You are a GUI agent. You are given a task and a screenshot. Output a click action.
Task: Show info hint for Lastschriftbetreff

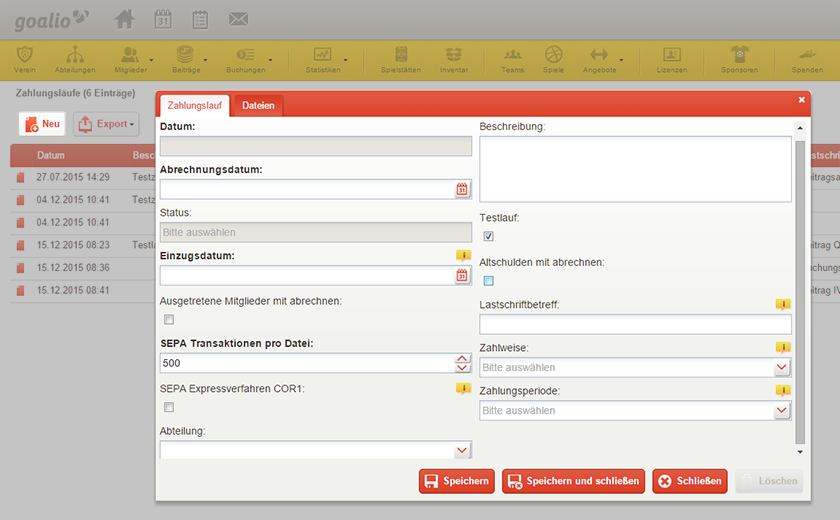coord(783,304)
